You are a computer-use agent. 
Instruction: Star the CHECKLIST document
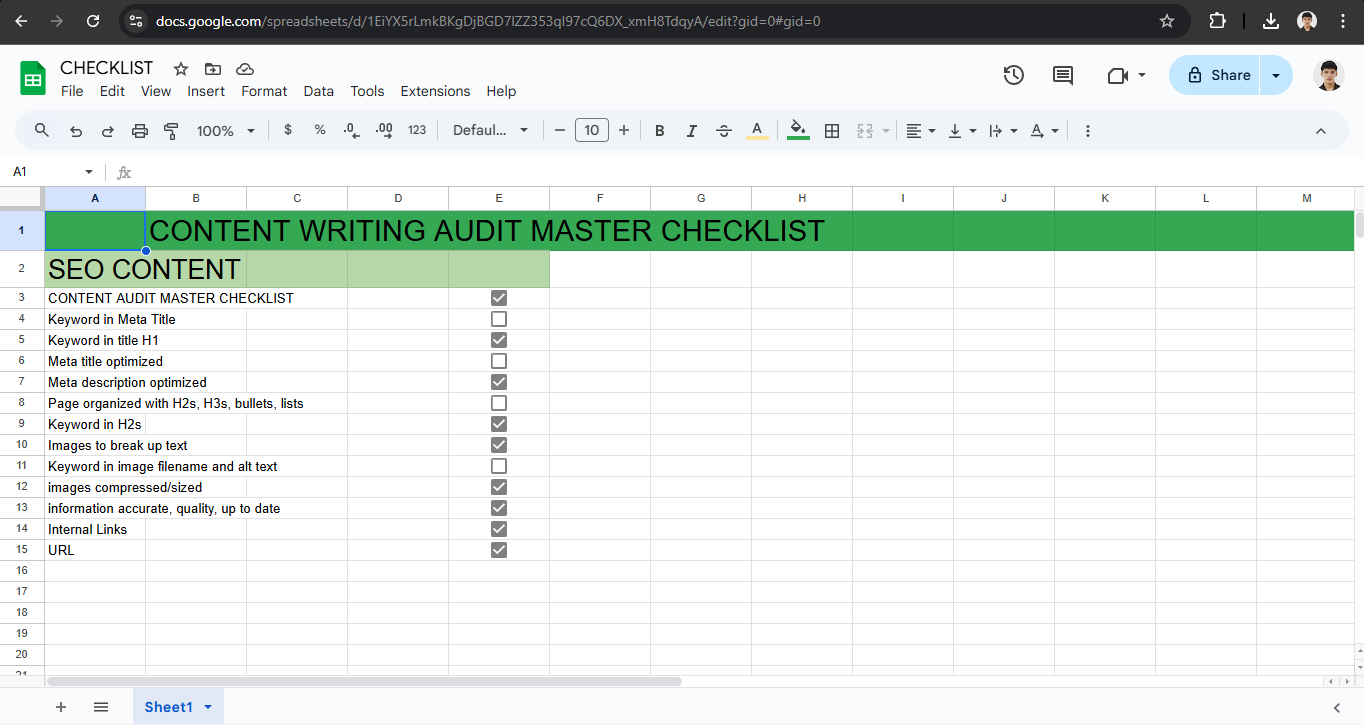pyautogui.click(x=181, y=69)
